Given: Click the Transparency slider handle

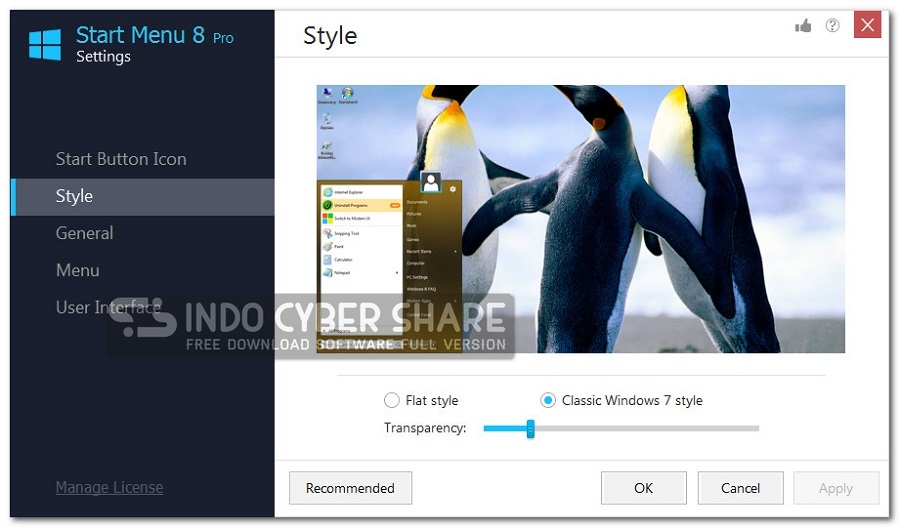Looking at the screenshot, I should 530,429.
